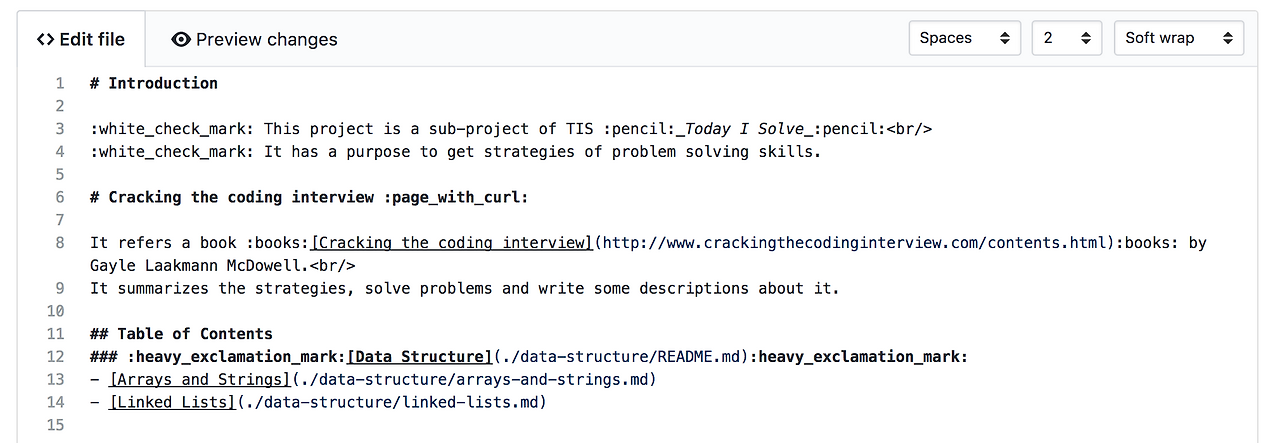The image size is (1280, 443).
Task: Click the code brackets icon on Edit file
Action: tap(45, 40)
